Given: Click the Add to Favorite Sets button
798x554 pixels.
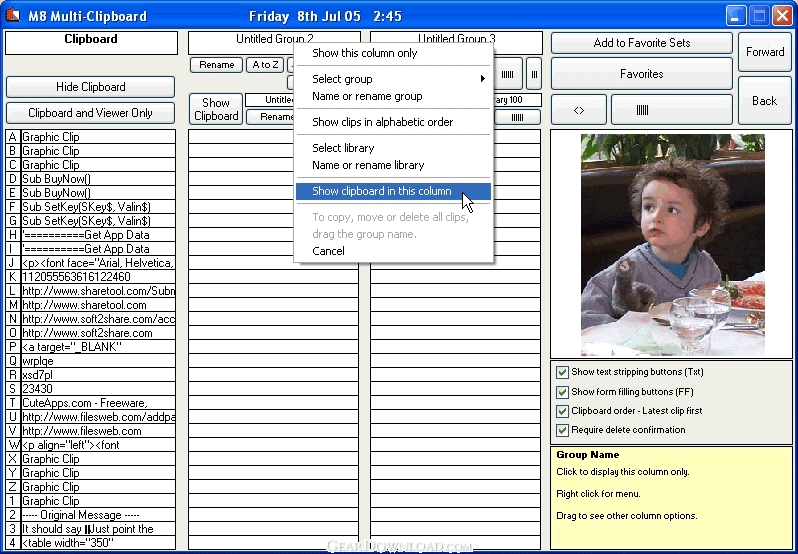Looking at the screenshot, I should pyautogui.click(x=642, y=43).
